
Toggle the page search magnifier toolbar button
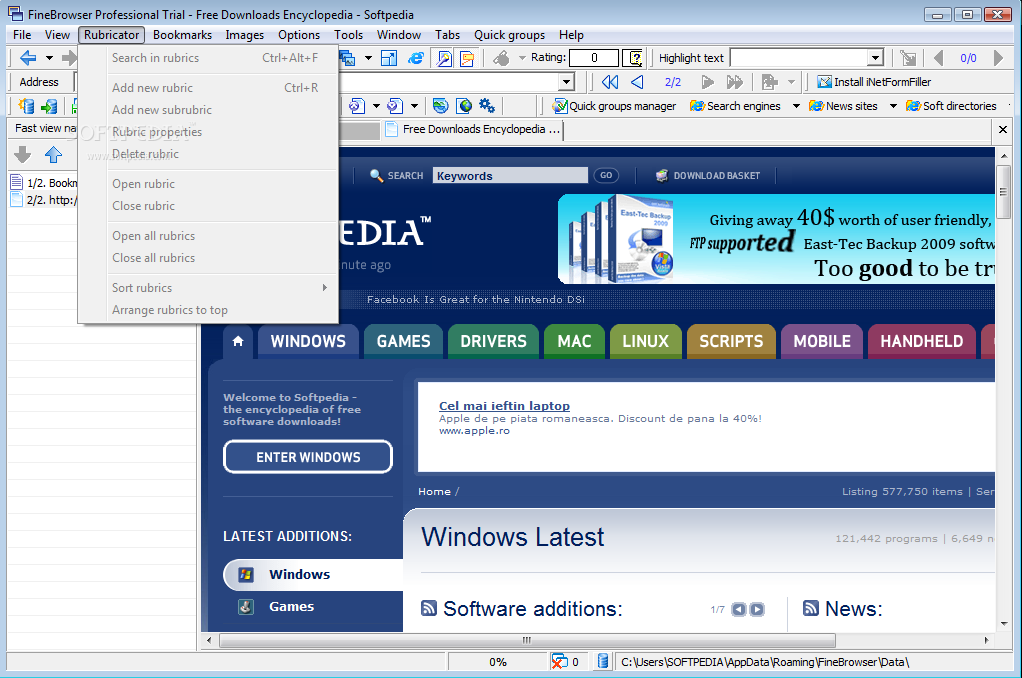click(444, 58)
